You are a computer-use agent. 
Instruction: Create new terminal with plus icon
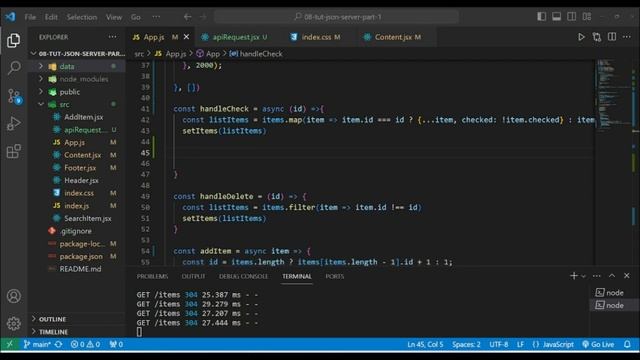pos(573,276)
